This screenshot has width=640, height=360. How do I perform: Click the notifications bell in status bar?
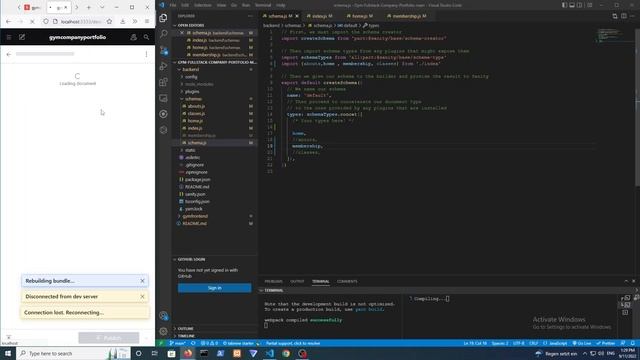pos(633,343)
